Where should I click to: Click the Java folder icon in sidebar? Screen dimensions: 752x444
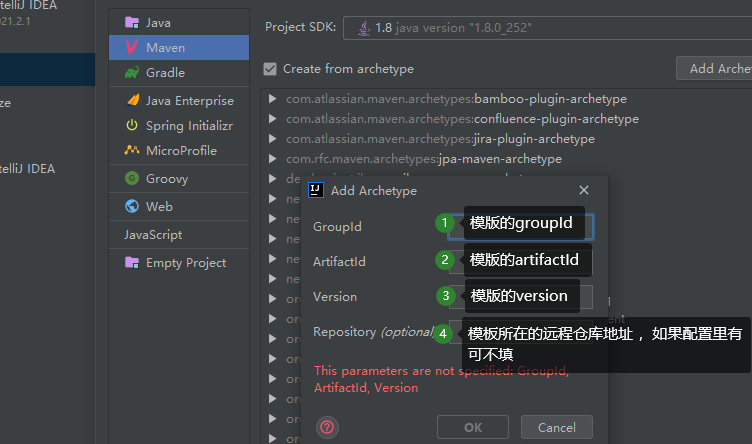pyautogui.click(x=132, y=23)
